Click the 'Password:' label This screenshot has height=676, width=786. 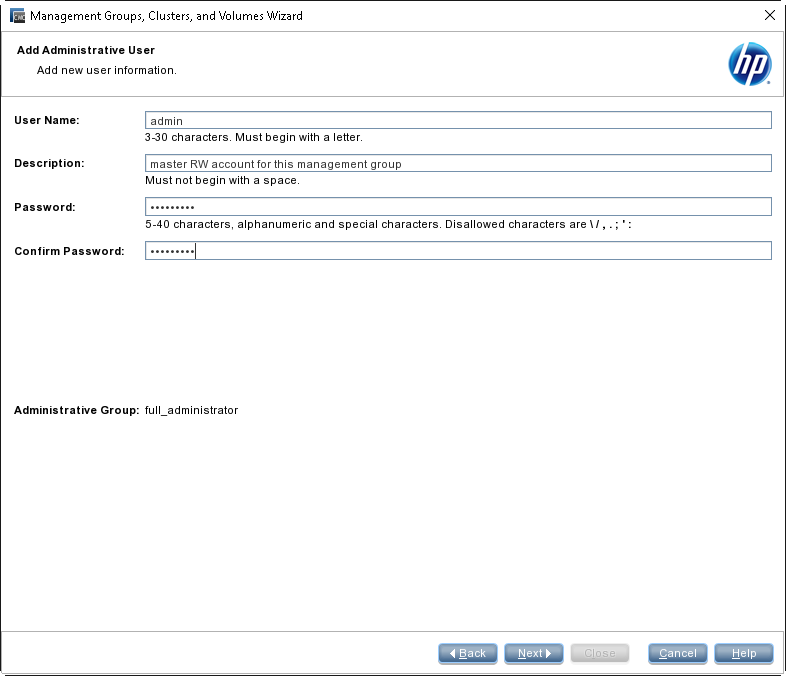click(x=45, y=207)
